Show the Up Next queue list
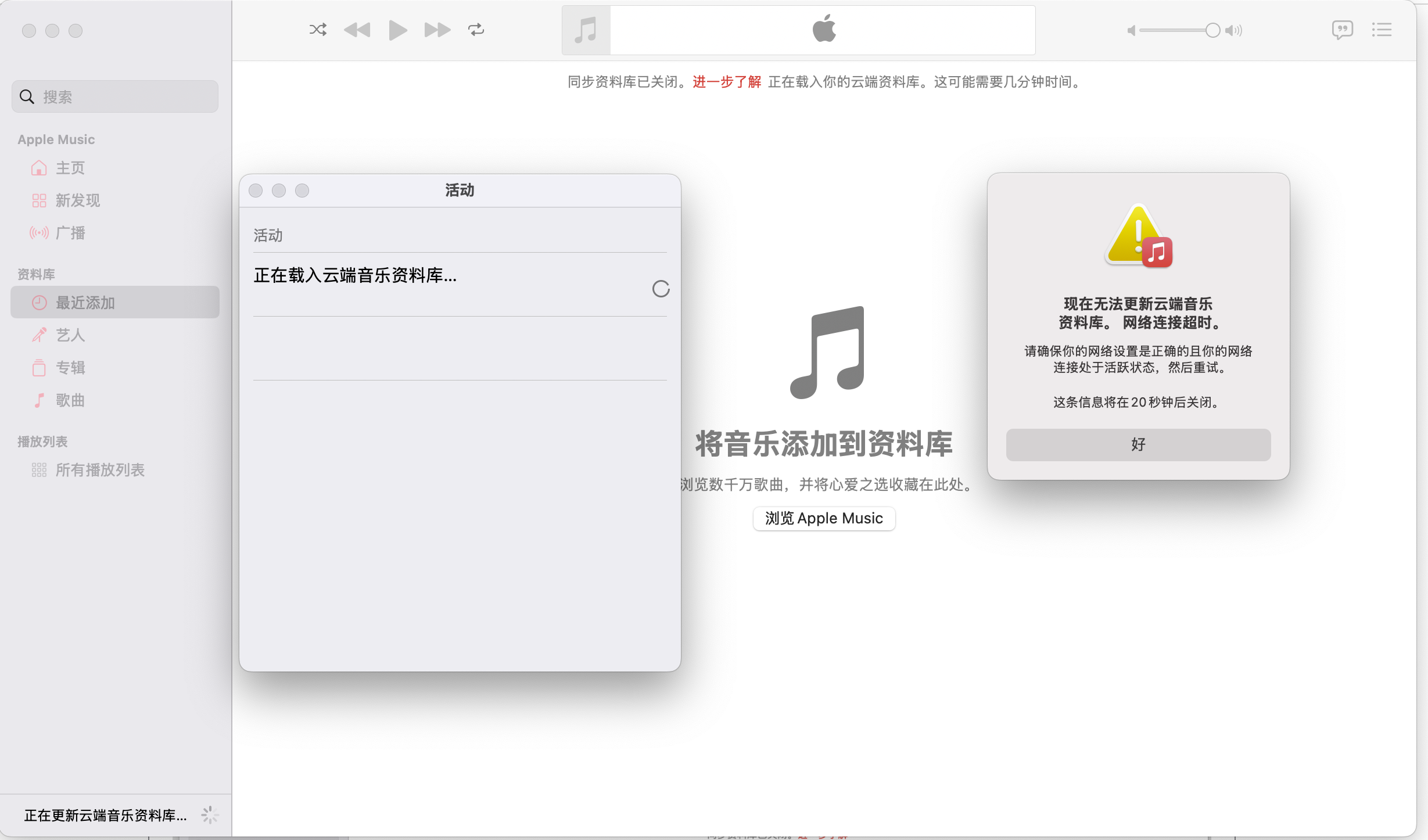Image resolution: width=1428 pixels, height=840 pixels. pos(1382,30)
